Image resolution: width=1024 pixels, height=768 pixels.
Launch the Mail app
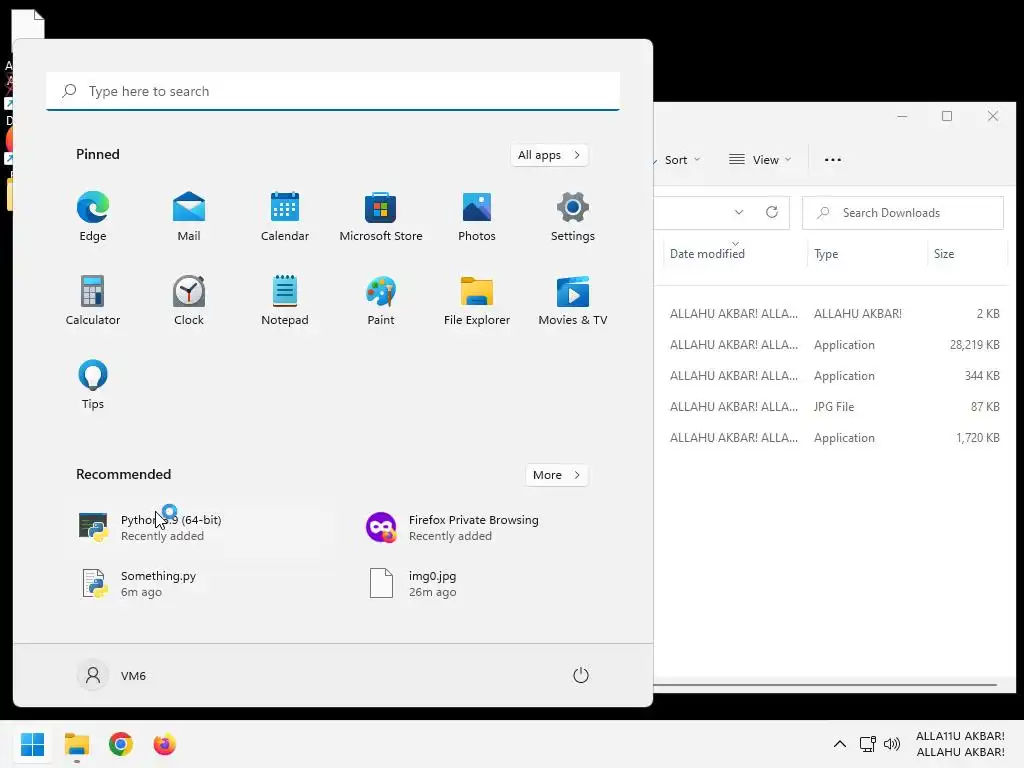coord(189,217)
